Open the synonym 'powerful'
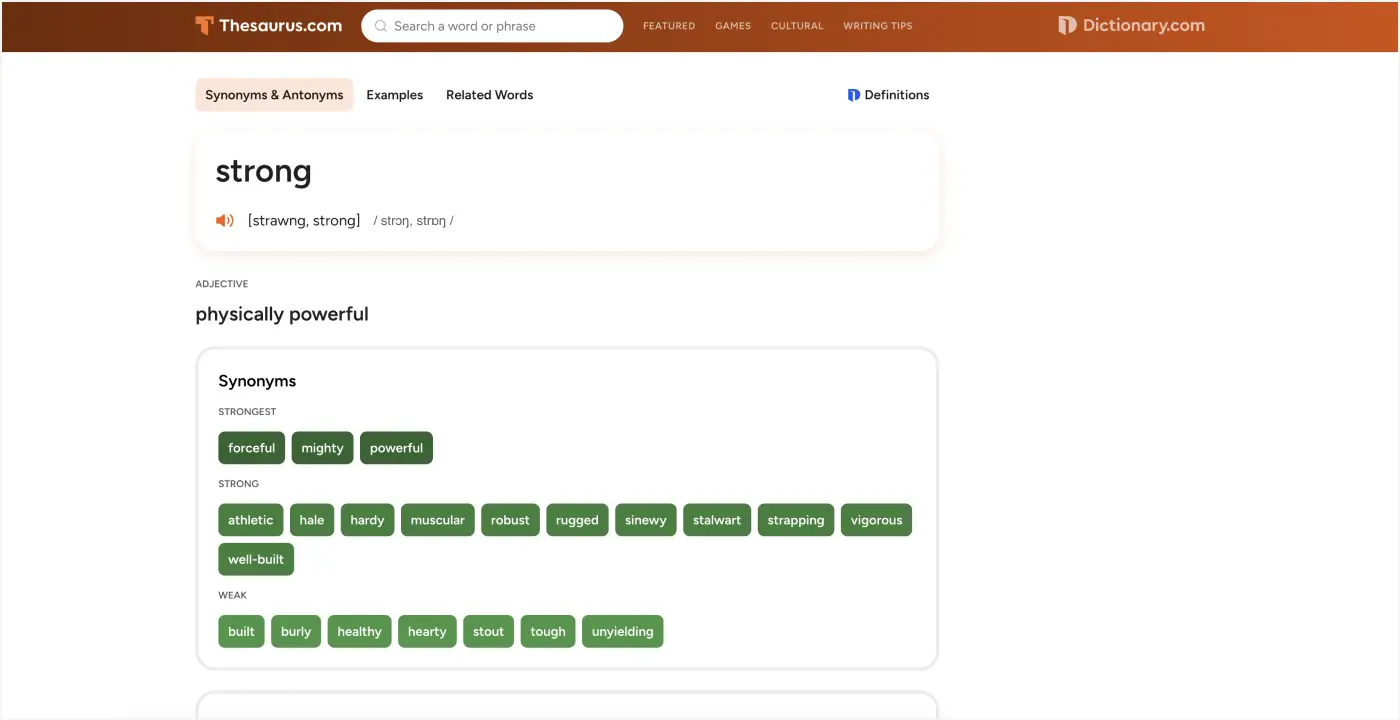Screen dimensions: 1400x720 pyautogui.click(x=396, y=448)
